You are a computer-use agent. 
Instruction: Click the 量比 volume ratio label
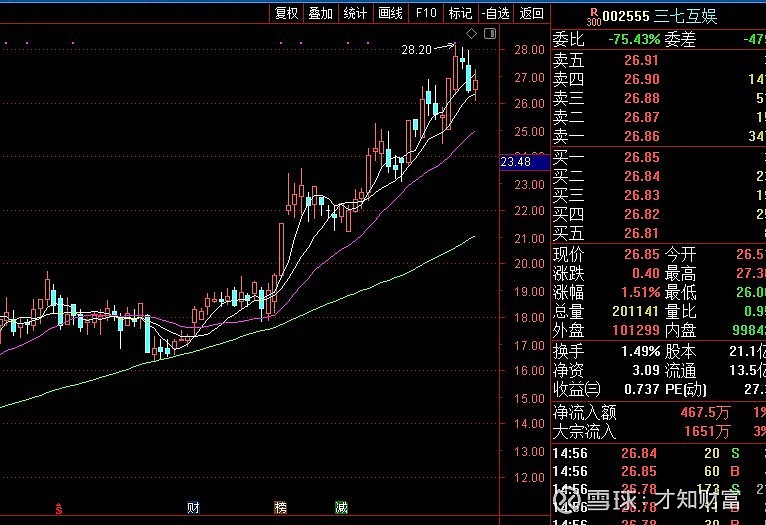680,312
